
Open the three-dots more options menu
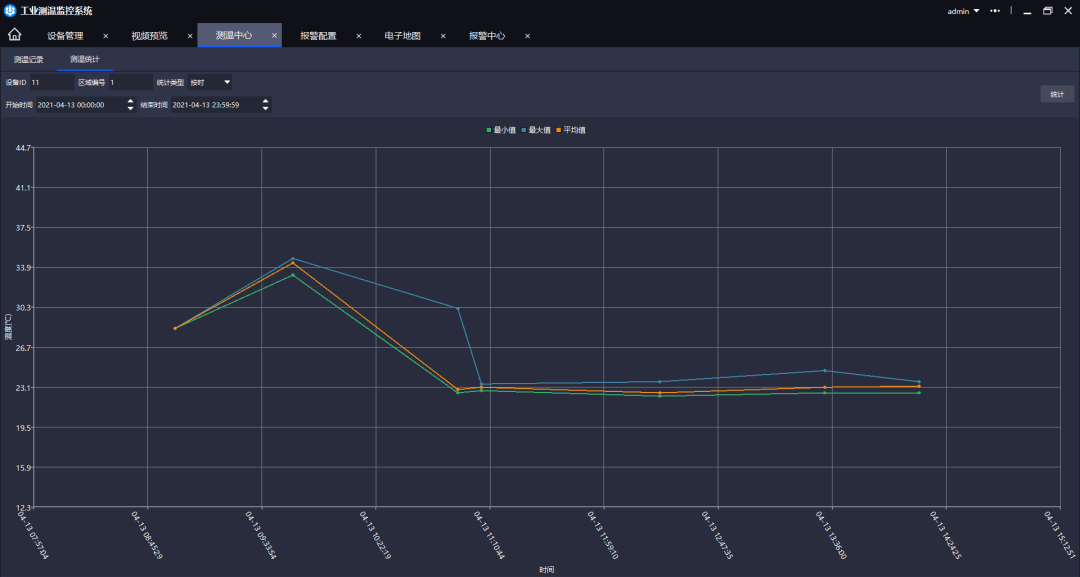pyautogui.click(x=995, y=11)
